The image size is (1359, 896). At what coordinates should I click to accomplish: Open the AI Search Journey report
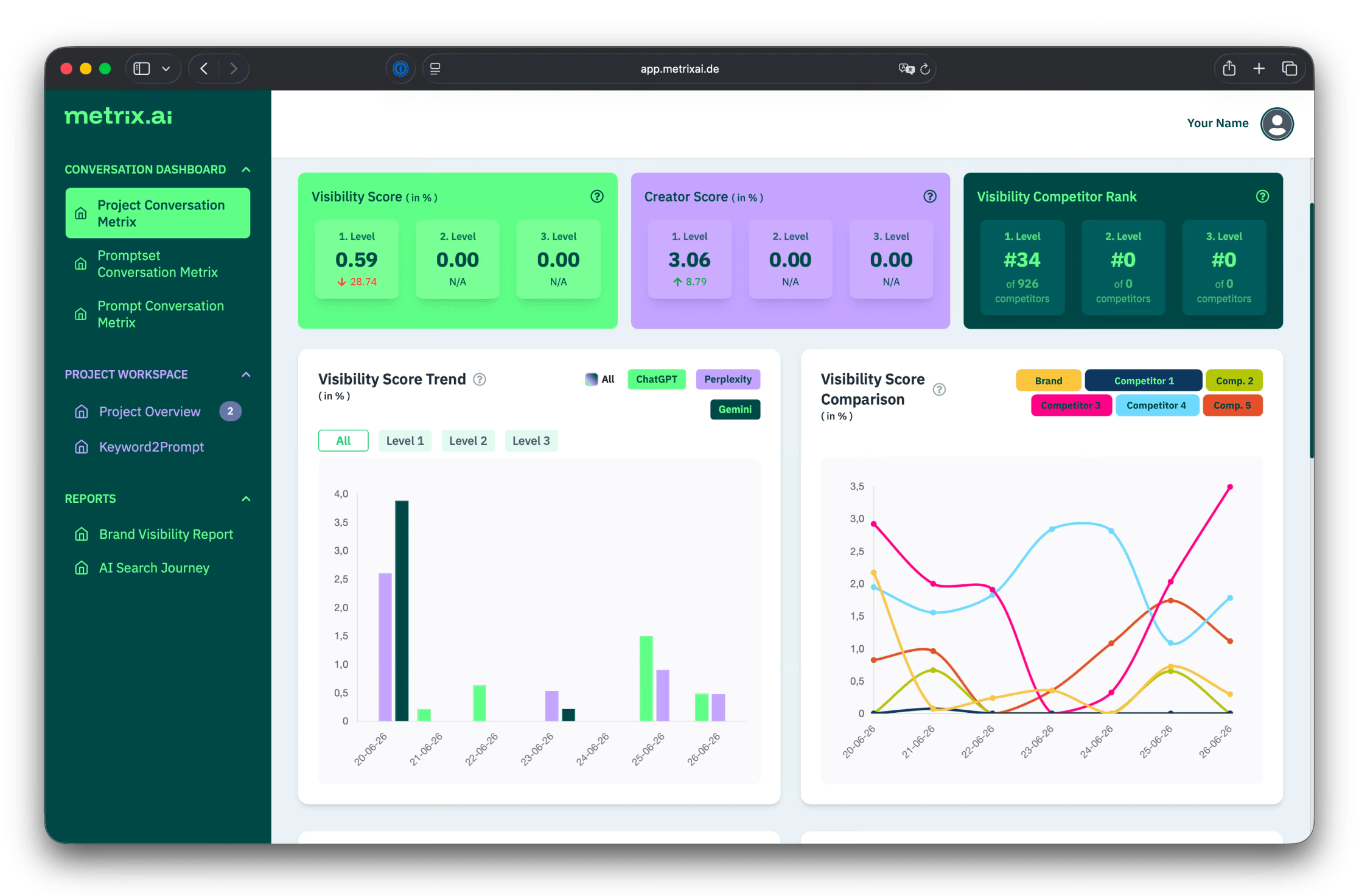click(154, 568)
